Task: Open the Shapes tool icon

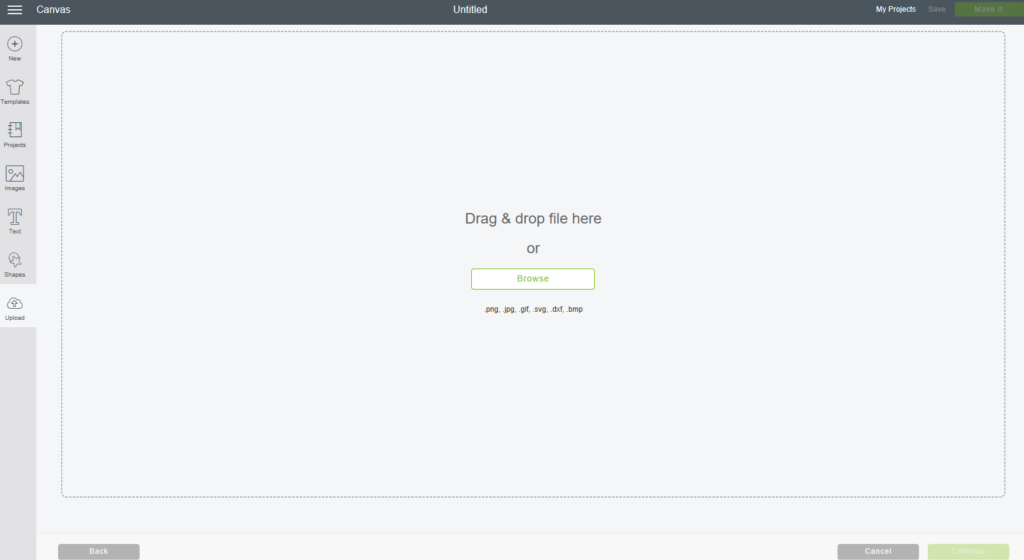Action: (14, 260)
